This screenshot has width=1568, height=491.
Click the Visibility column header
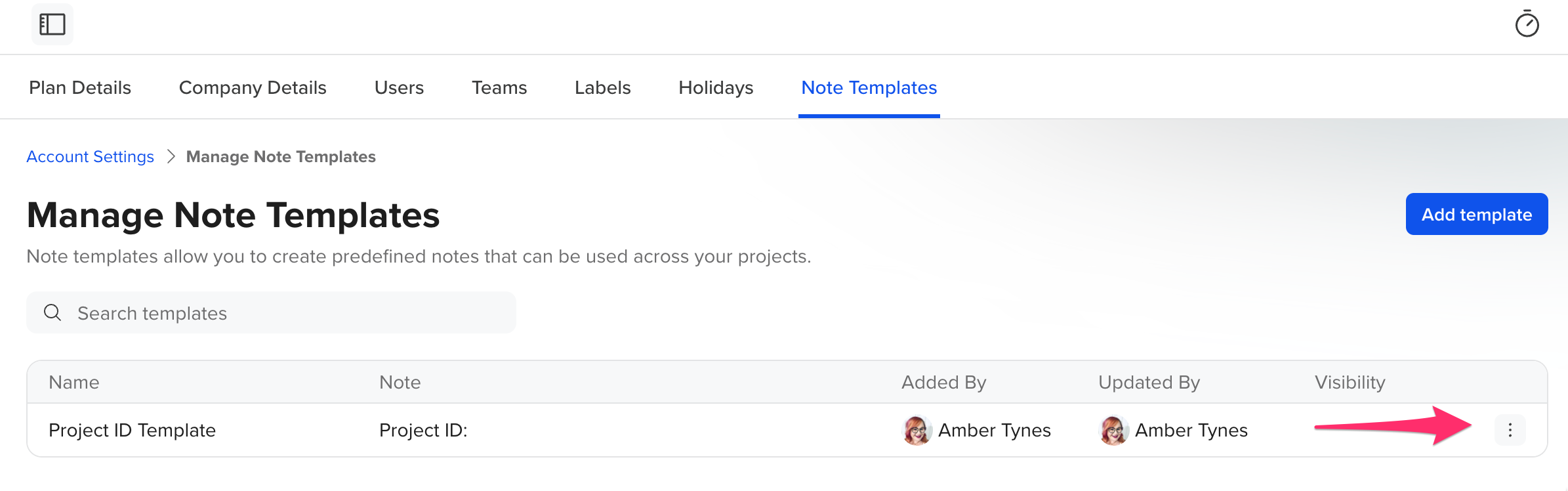click(1350, 382)
